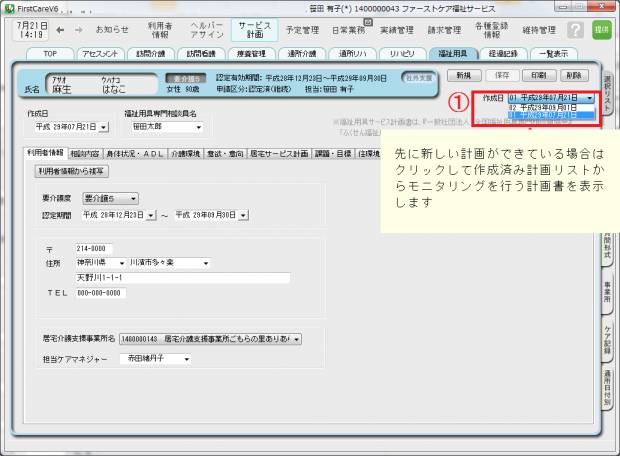
Task: Click the mail icon above 日常業務
Action: tap(368, 20)
